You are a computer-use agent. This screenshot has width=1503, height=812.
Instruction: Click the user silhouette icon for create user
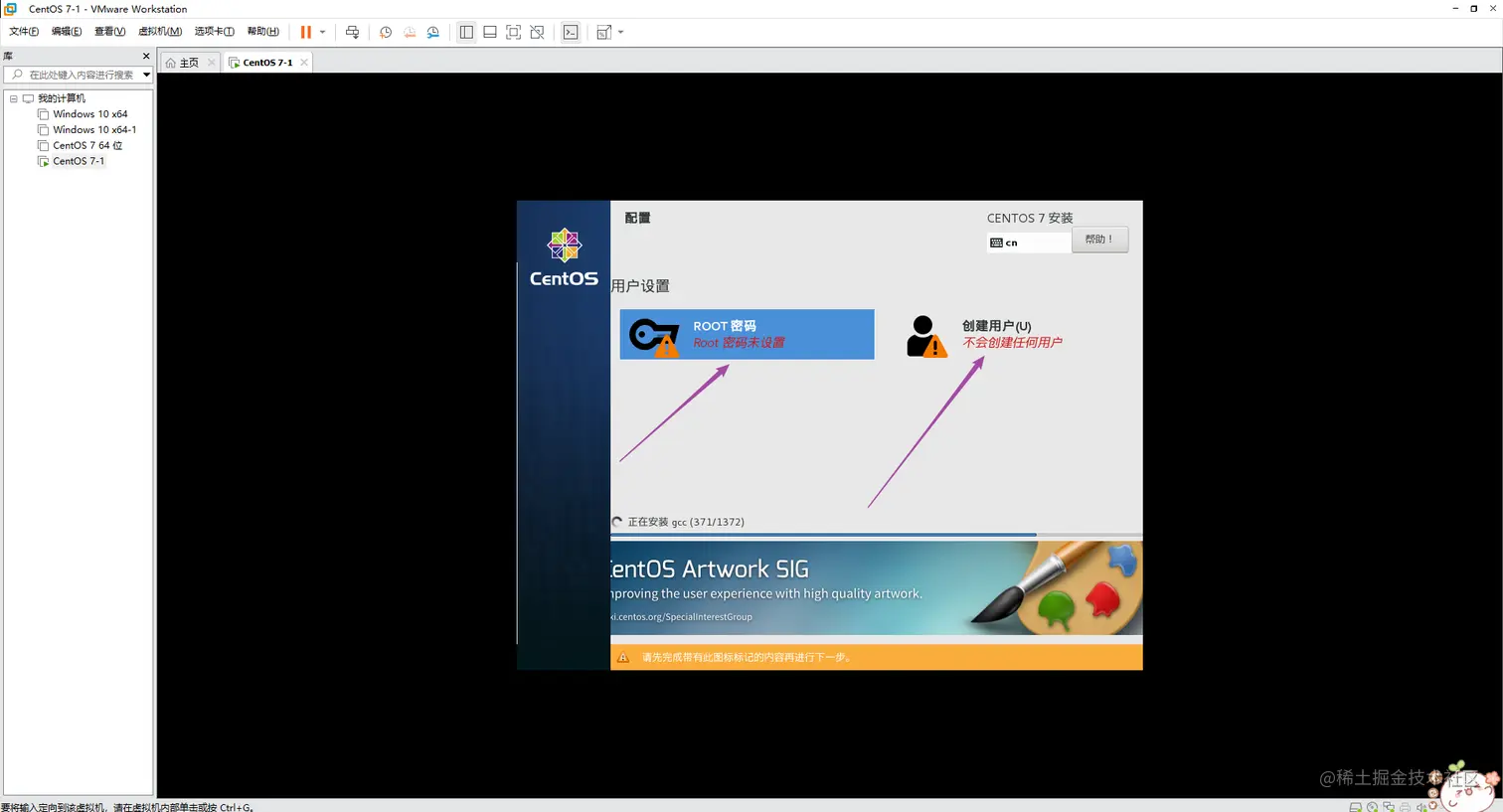click(x=925, y=336)
